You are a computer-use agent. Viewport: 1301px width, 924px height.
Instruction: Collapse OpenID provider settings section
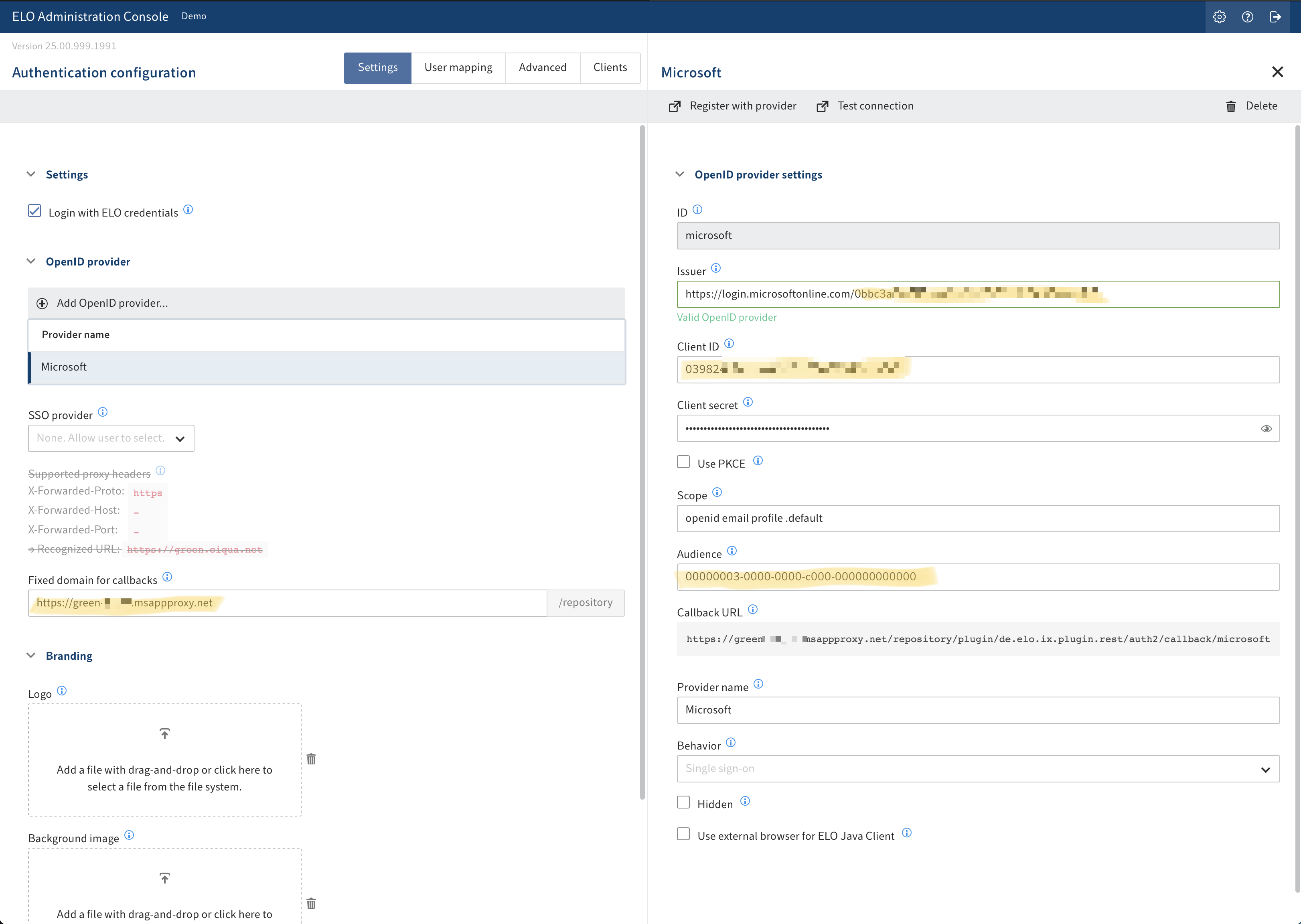[x=680, y=174]
